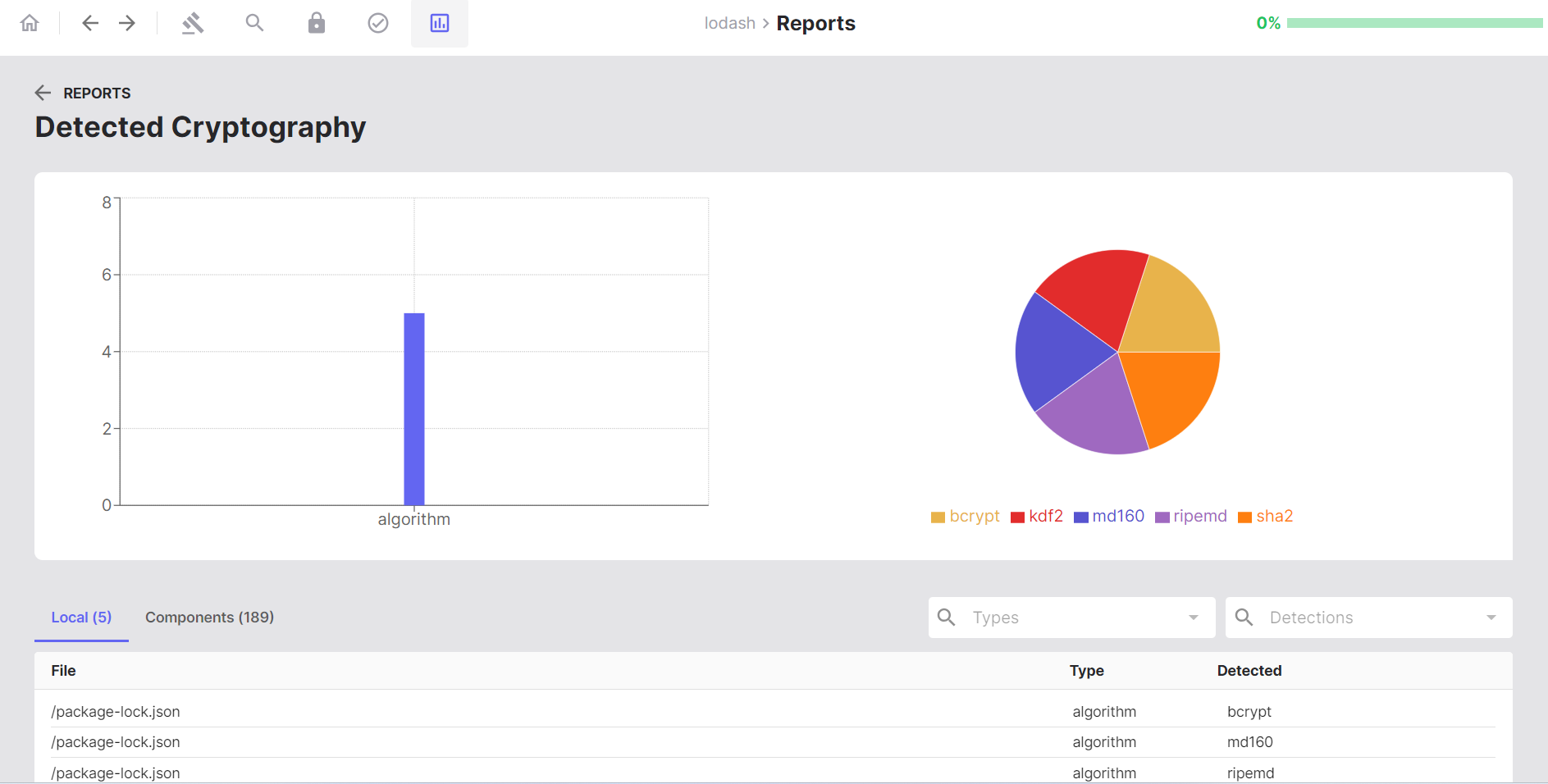1548x784 pixels.
Task: Open the reports chart icon
Action: 440,23
